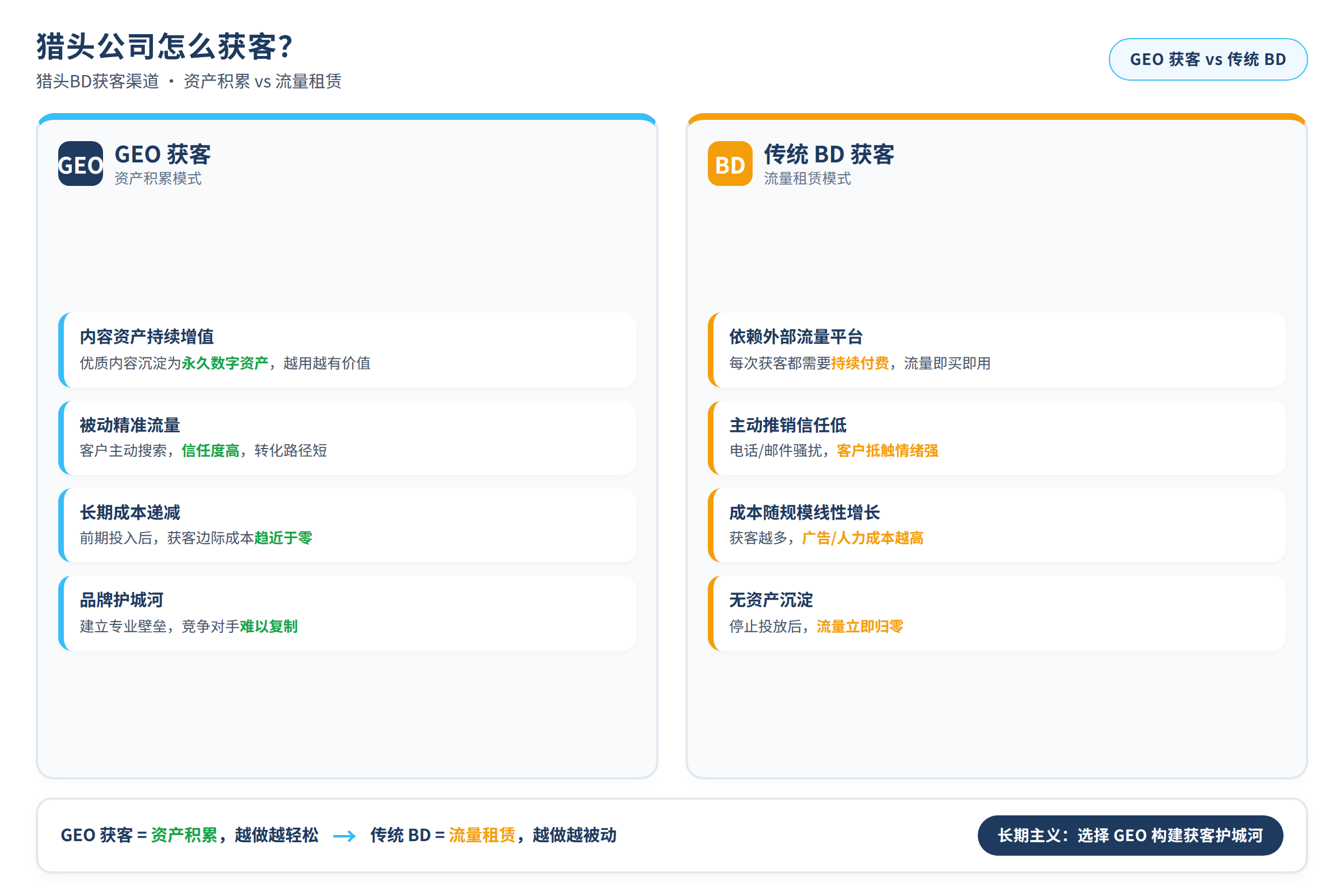1344x896 pixels.
Task: Click green text '永久数字资产'
Action: [225, 363]
